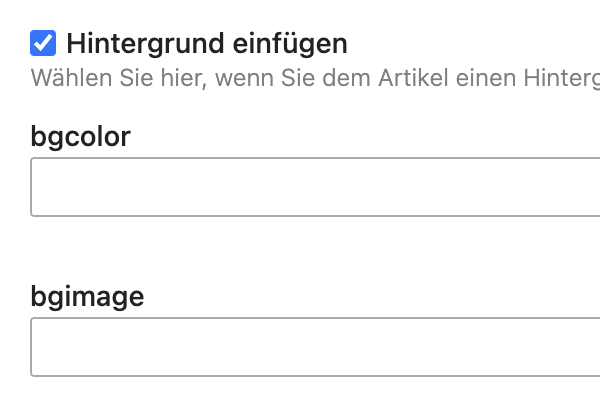Image resolution: width=600 pixels, height=418 pixels.
Task: Disable the background insertion option
Action: click(43, 43)
